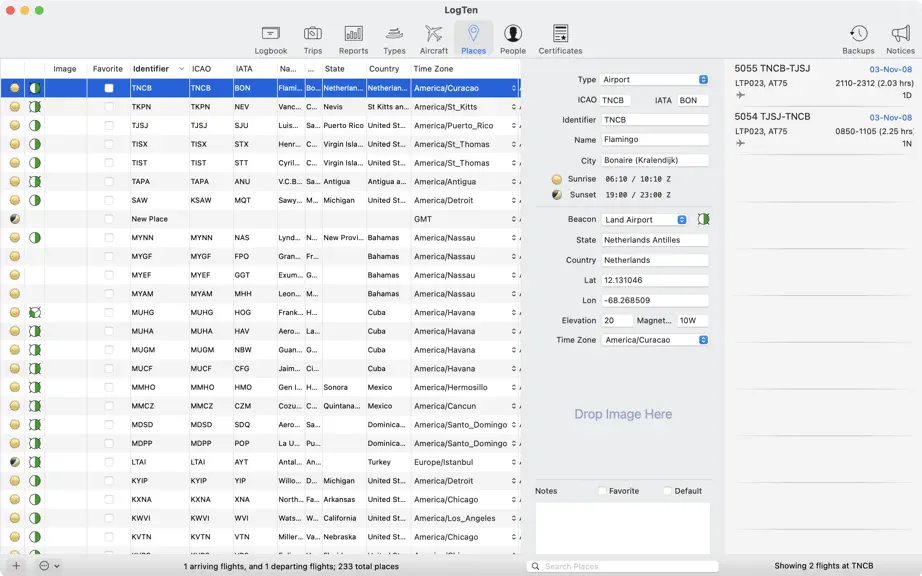This screenshot has width=922, height=576.
Task: Open the Time Zone America/Curacao dropdown
Action: [x=655, y=340]
